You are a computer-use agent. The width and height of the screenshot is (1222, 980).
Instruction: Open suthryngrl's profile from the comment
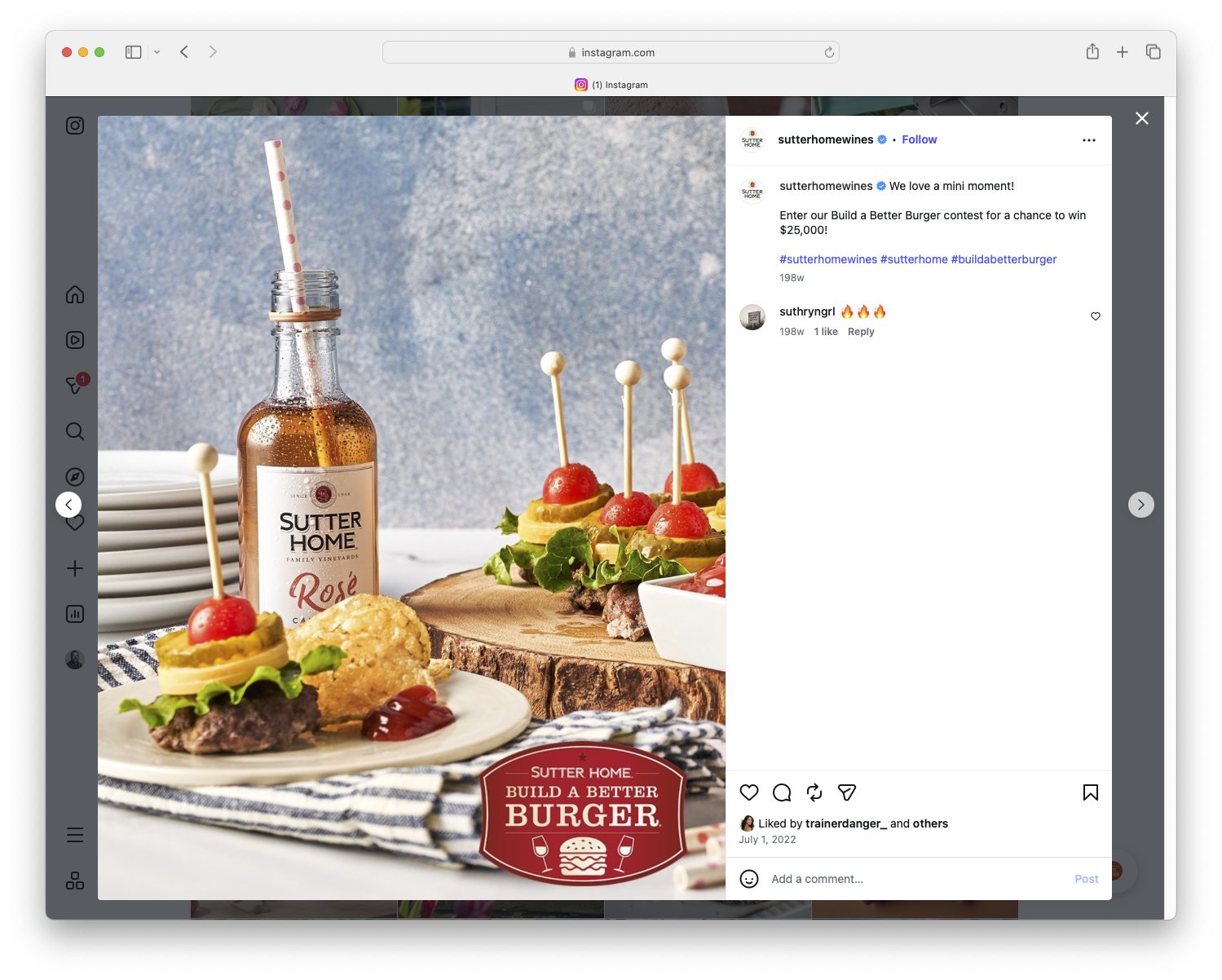pos(807,311)
